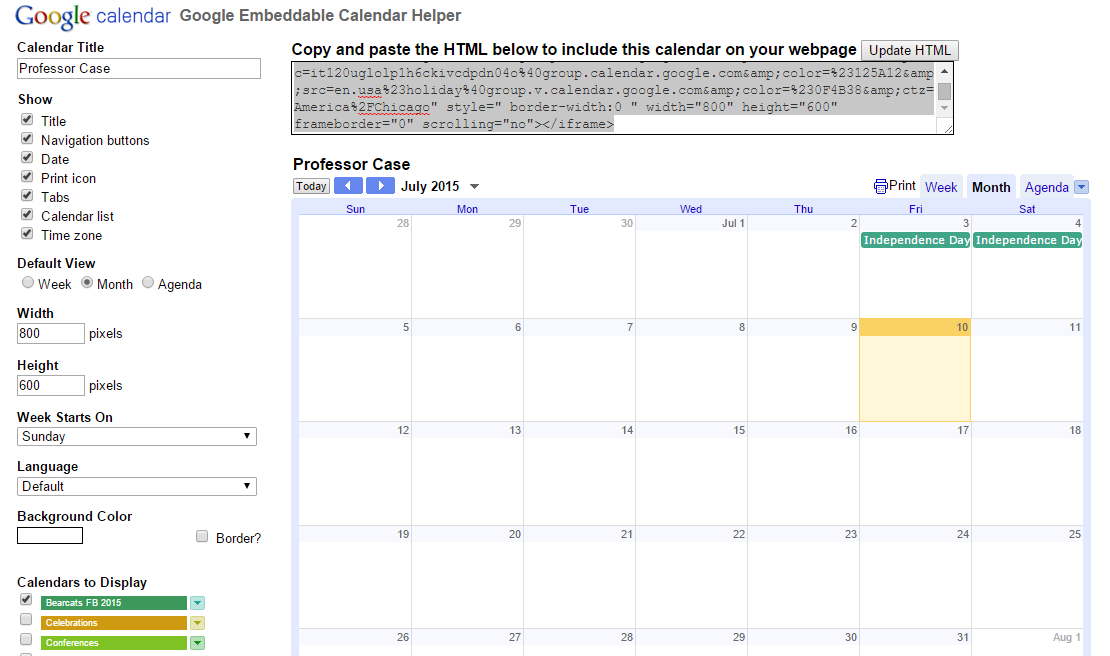Go to previous month with left arrow

[348, 186]
